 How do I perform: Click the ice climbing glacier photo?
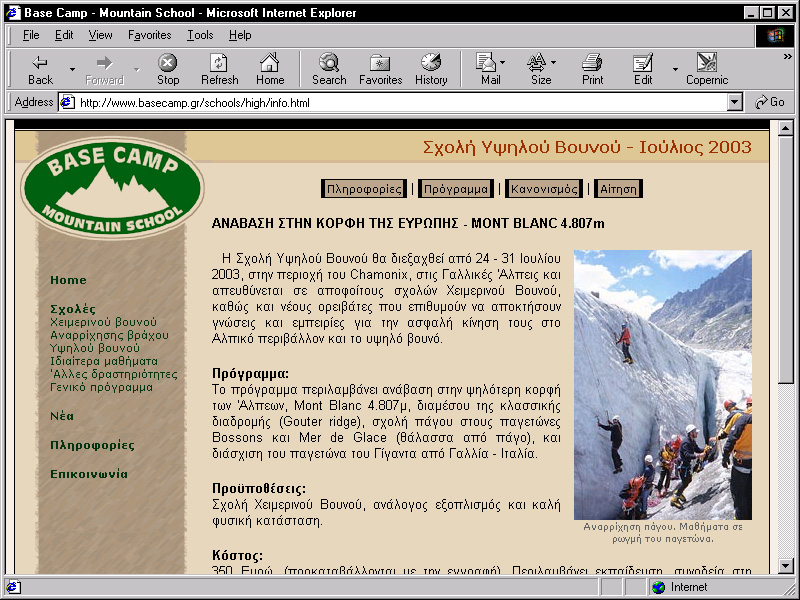[x=663, y=385]
